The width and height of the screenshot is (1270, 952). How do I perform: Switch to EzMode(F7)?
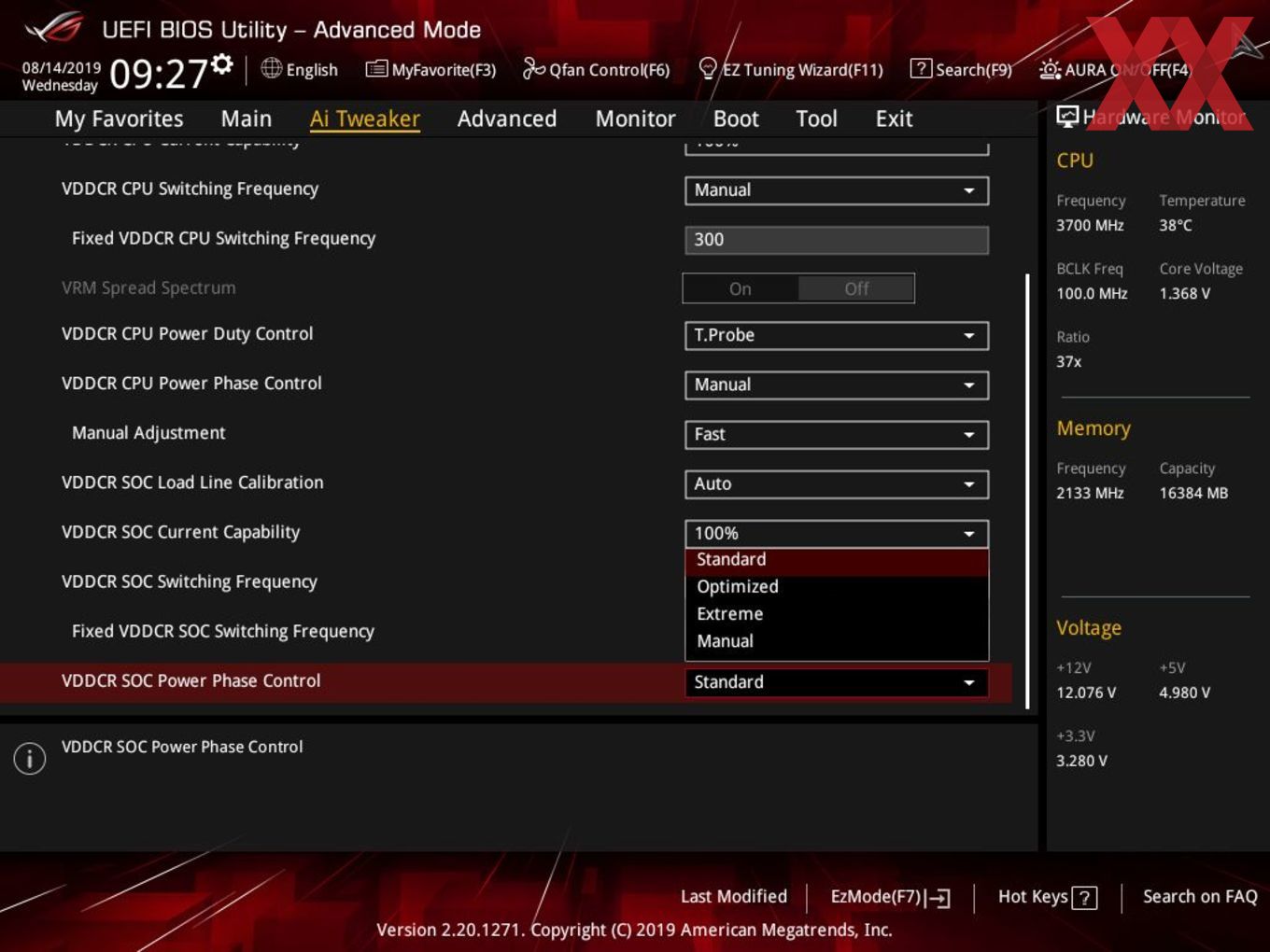coord(890,897)
